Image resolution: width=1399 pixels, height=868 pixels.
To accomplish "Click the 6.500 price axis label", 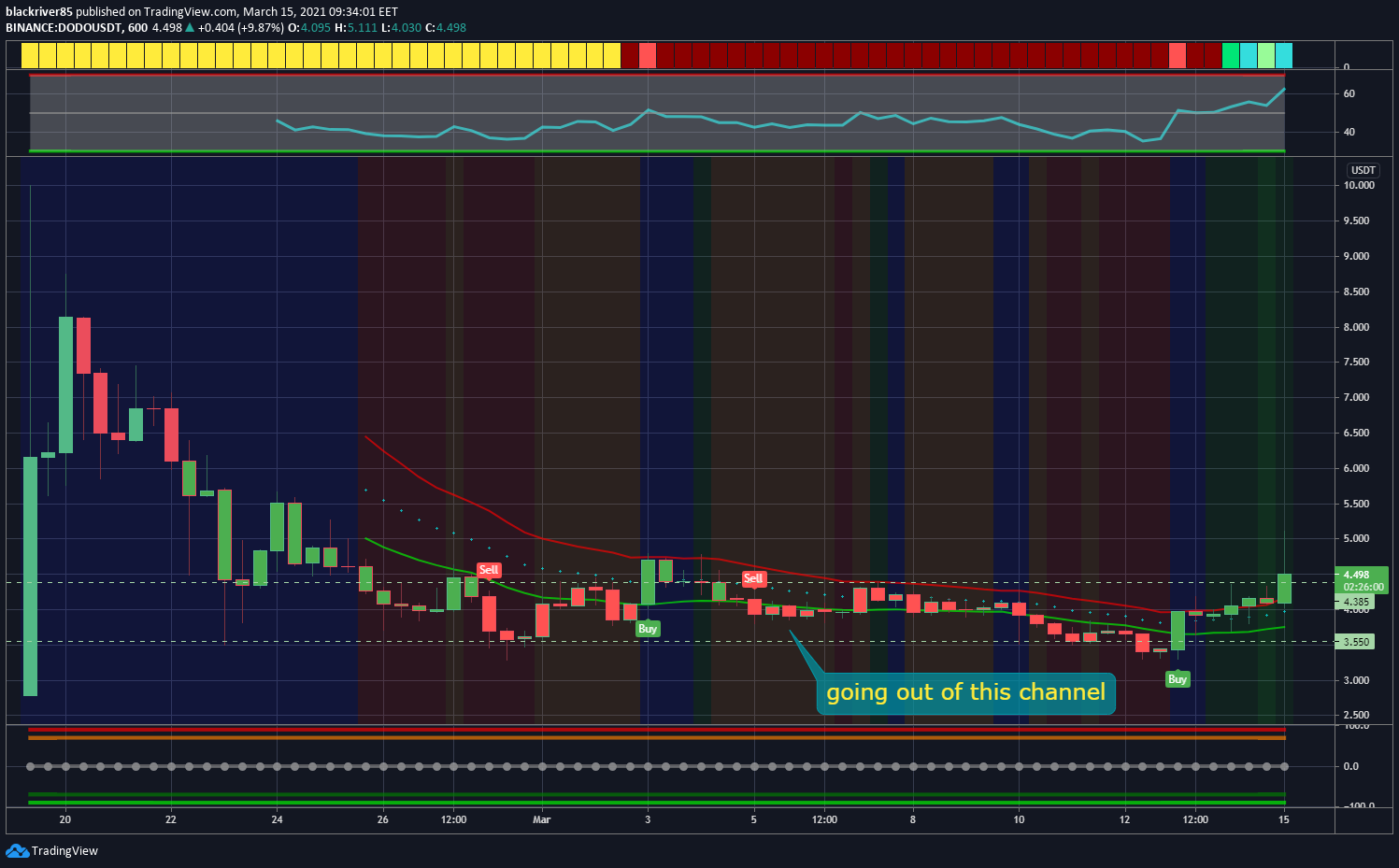I will (1357, 433).
